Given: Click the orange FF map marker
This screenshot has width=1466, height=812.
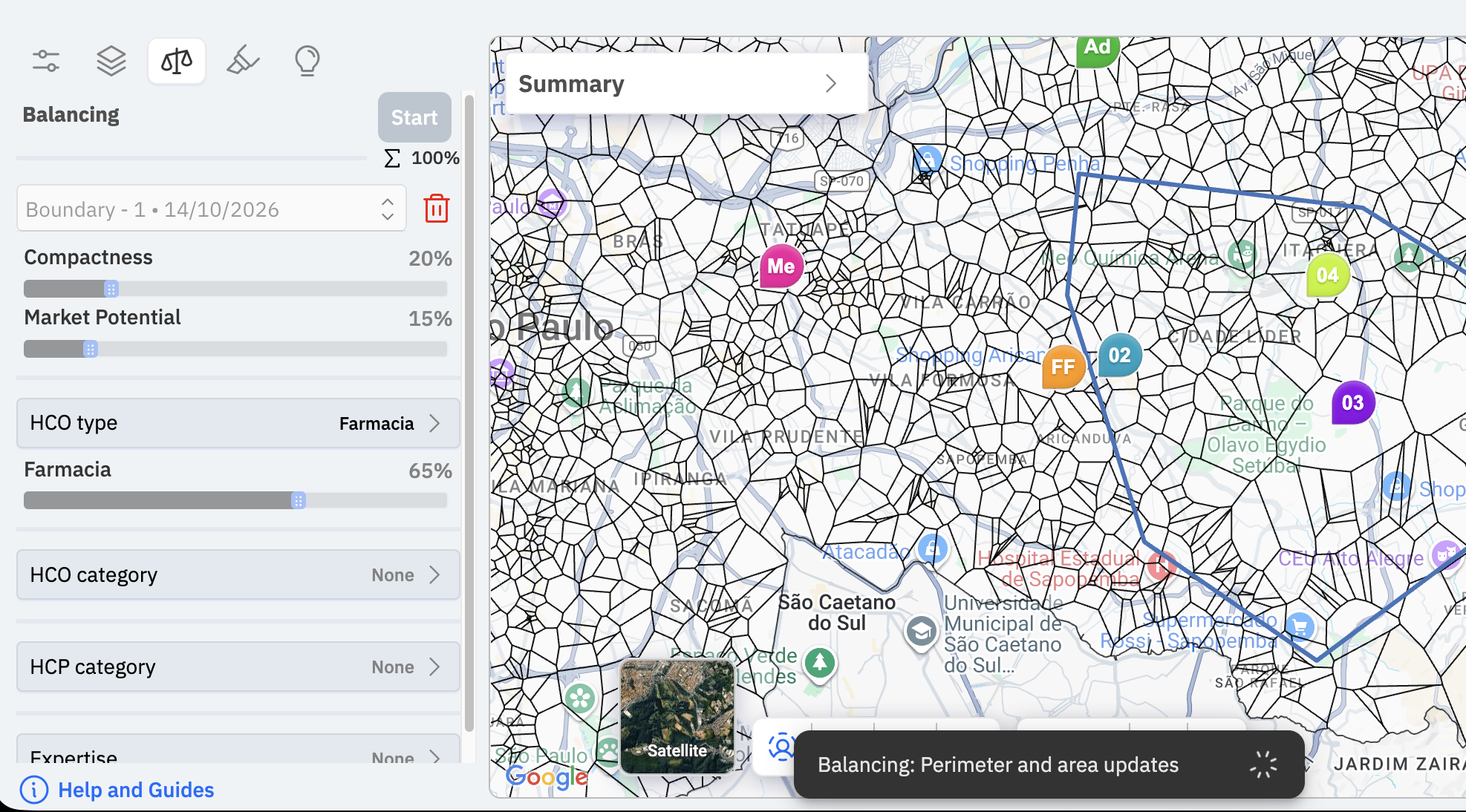Looking at the screenshot, I should (1063, 367).
